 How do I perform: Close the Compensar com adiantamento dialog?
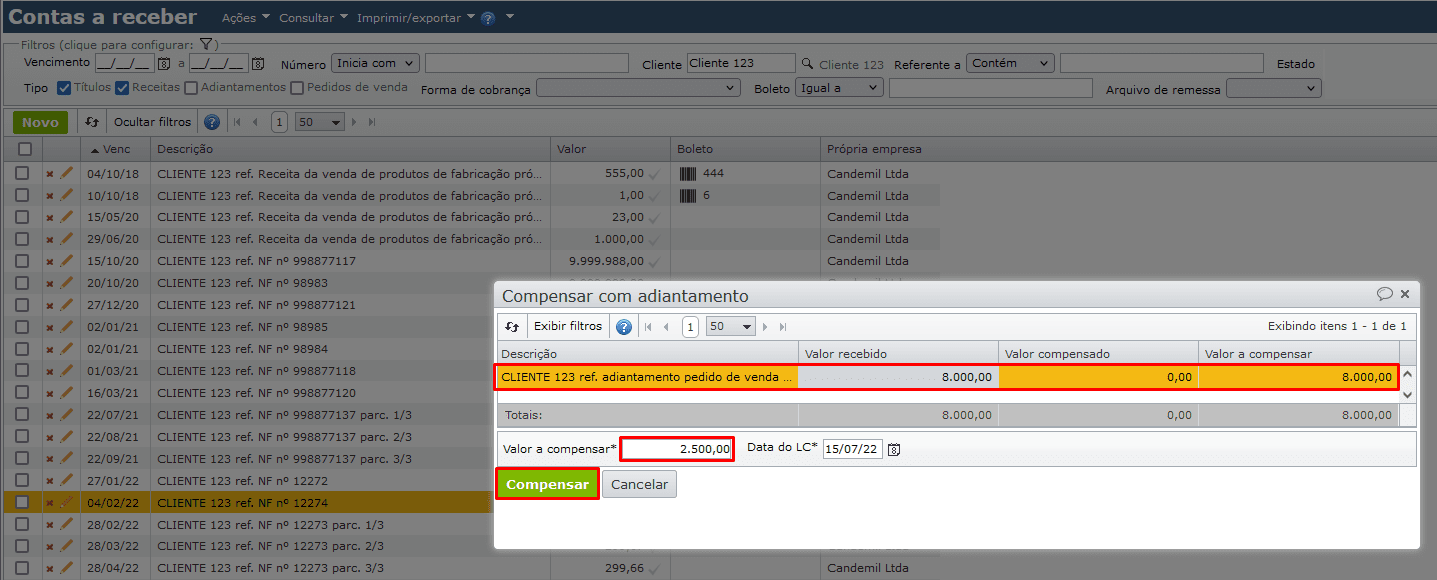pos(1405,294)
